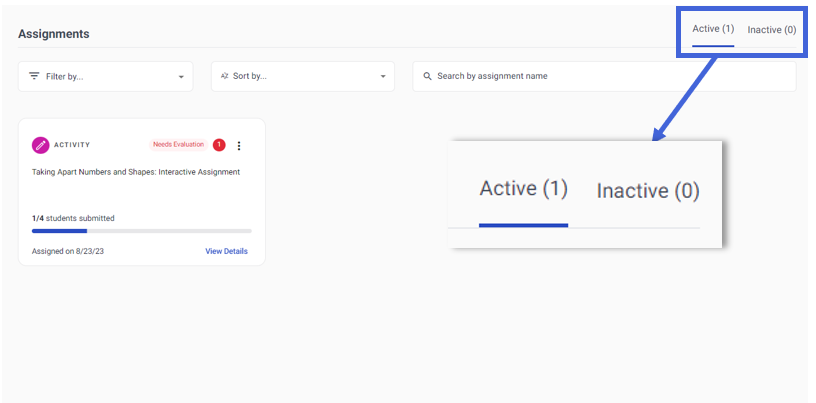Click the students submitted progress bar
The image size is (816, 403).
(x=142, y=231)
